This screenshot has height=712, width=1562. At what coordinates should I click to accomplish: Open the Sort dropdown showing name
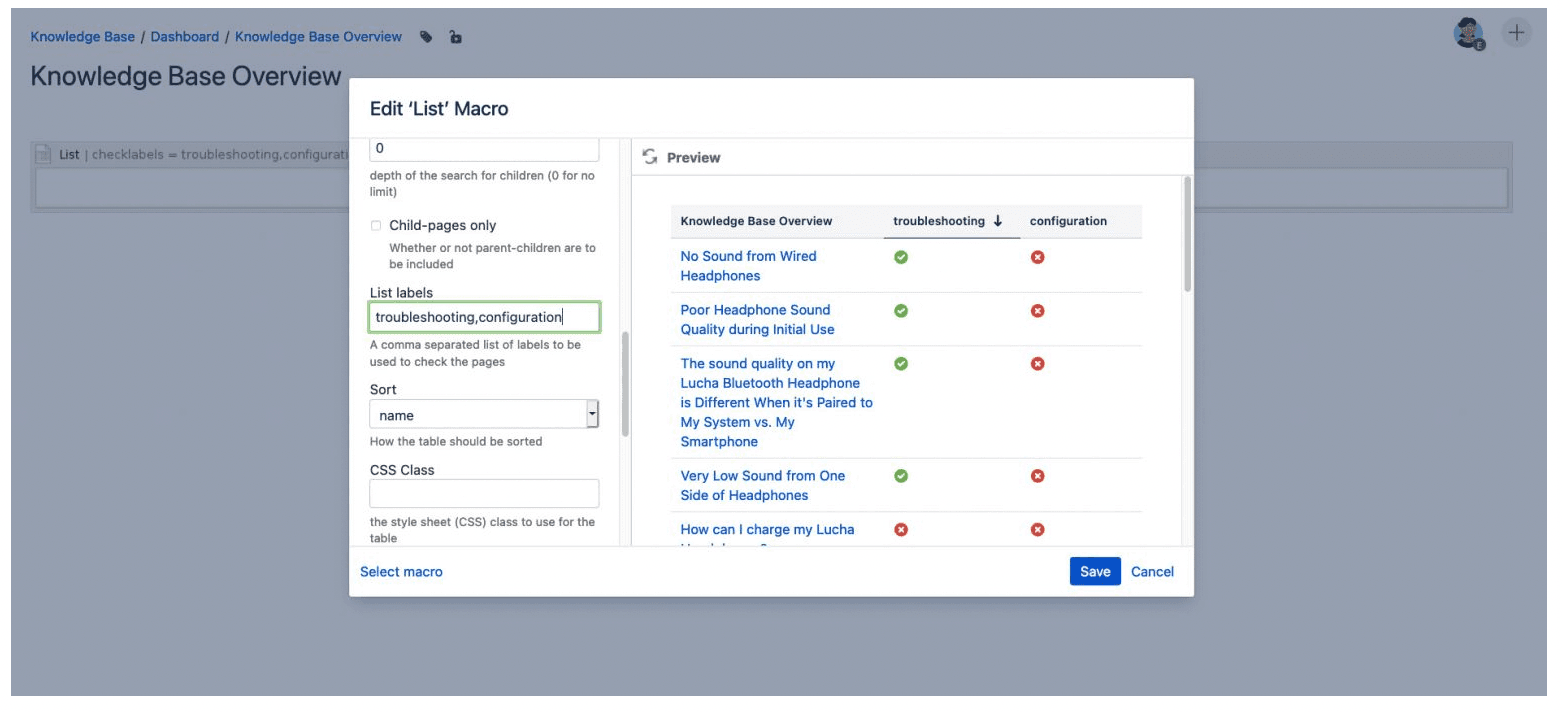(484, 414)
